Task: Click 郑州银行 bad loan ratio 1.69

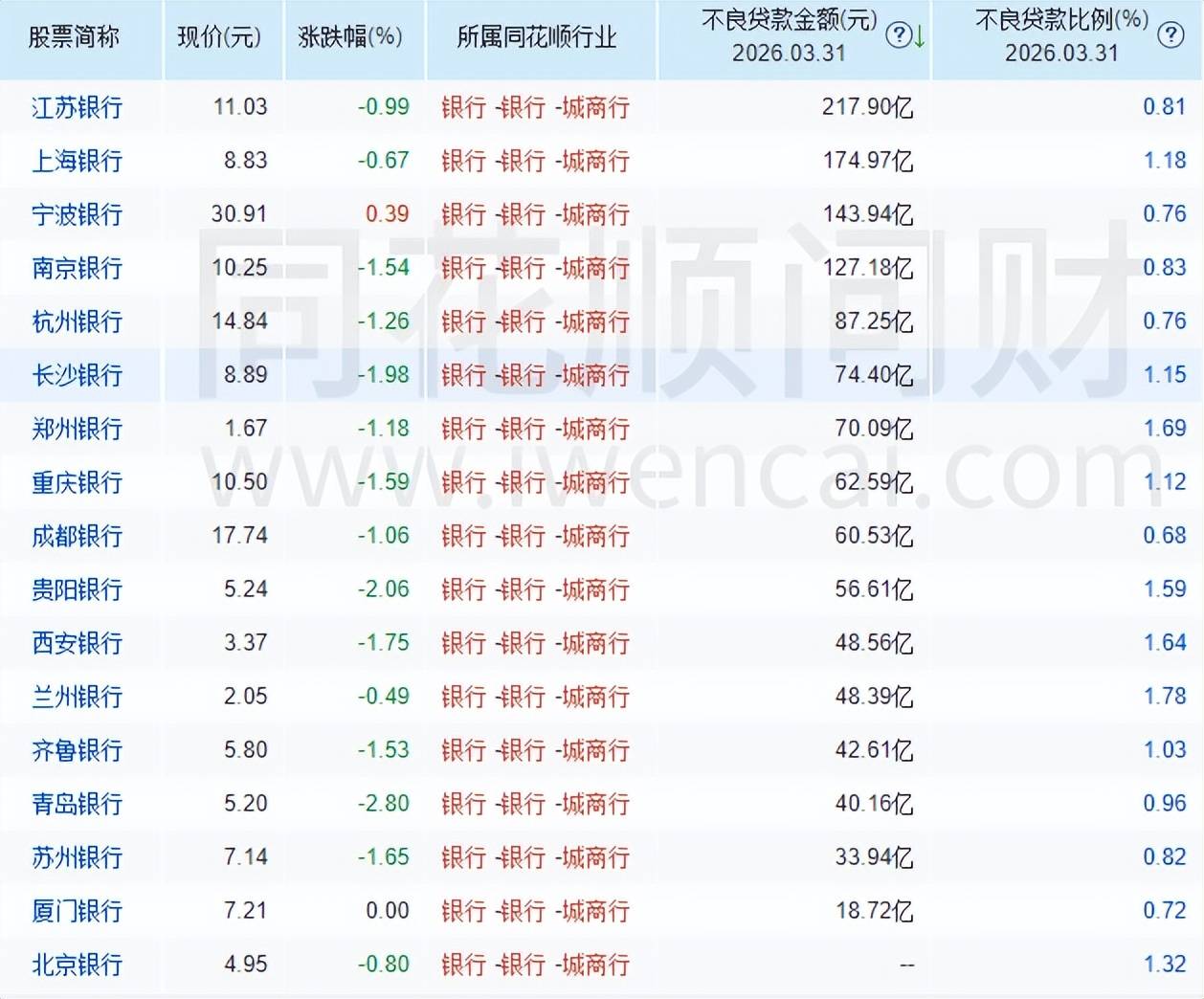Action: 1165,428
